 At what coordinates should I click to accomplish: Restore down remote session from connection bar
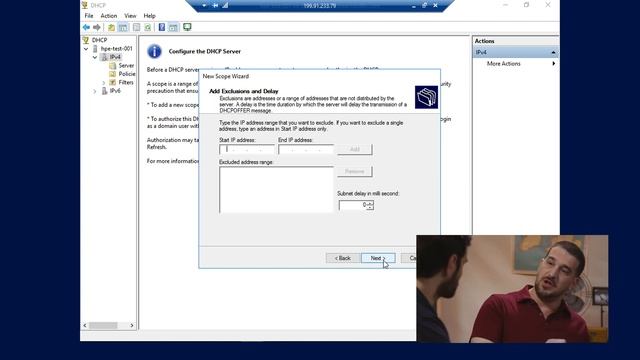coord(424,5)
